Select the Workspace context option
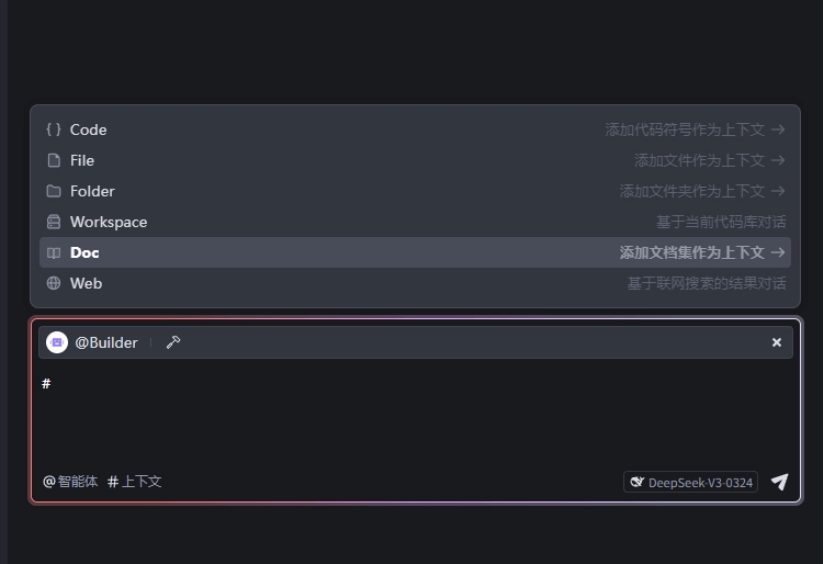This screenshot has height=564, width=824. click(x=415, y=222)
